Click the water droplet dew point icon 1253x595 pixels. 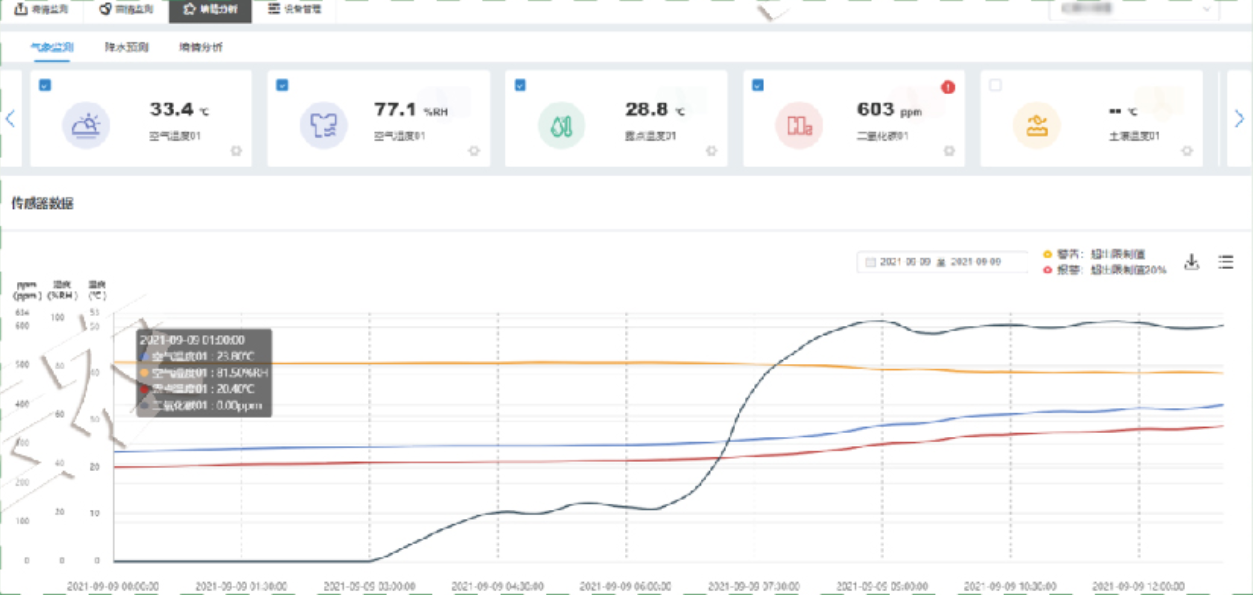point(561,126)
